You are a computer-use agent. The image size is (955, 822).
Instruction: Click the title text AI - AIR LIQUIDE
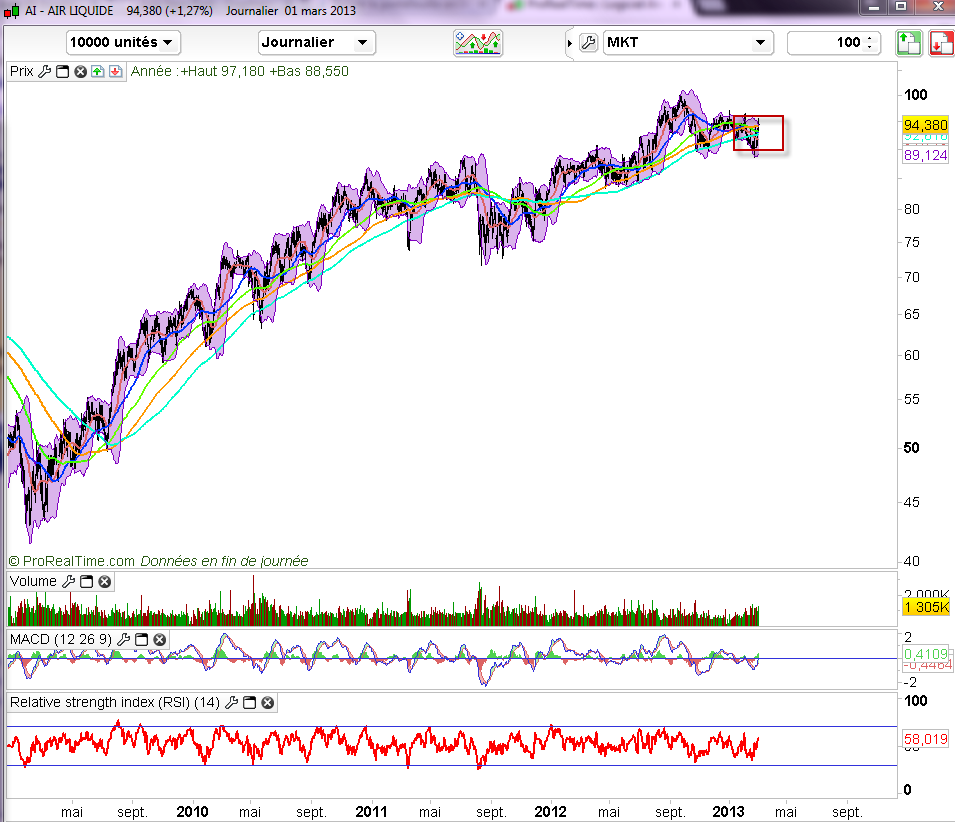click(x=69, y=11)
